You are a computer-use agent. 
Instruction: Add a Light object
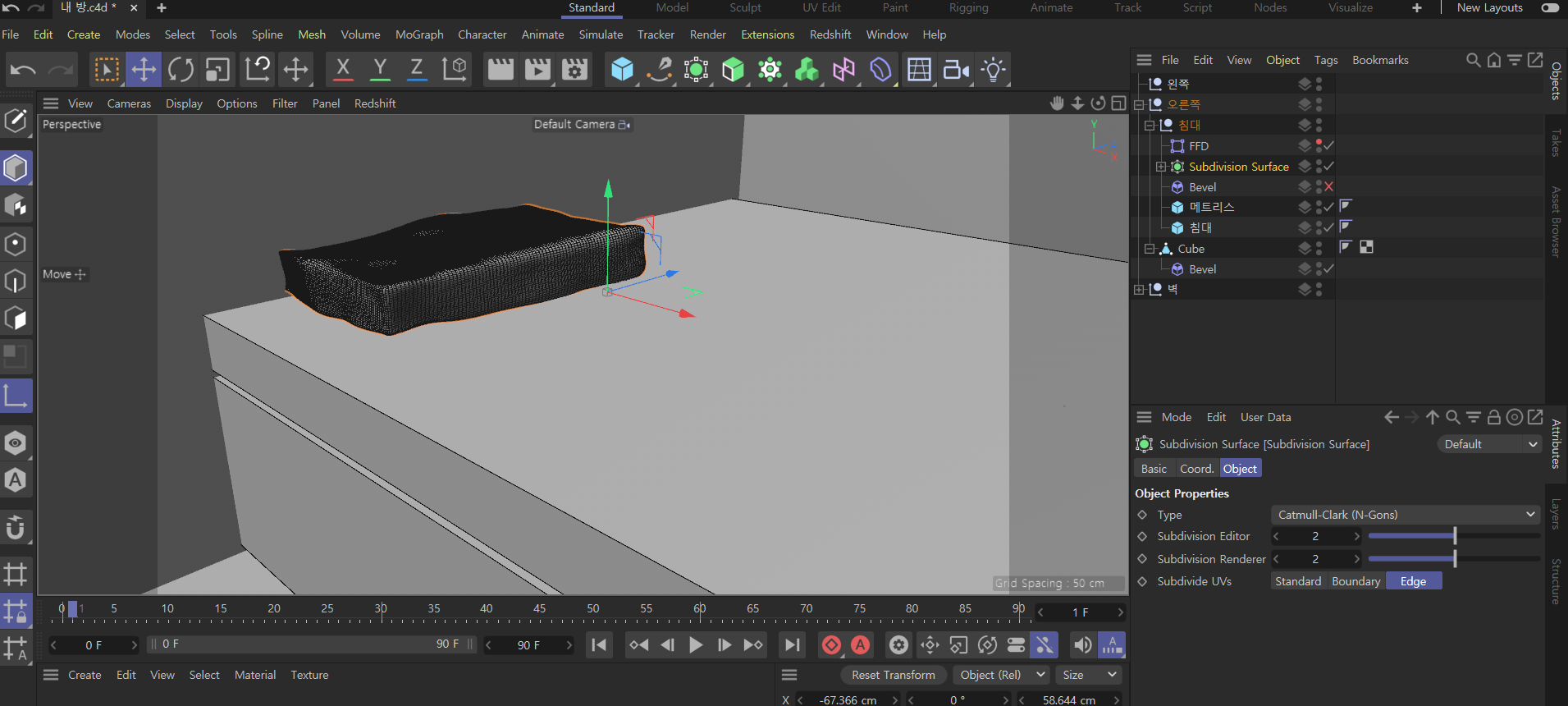993,70
